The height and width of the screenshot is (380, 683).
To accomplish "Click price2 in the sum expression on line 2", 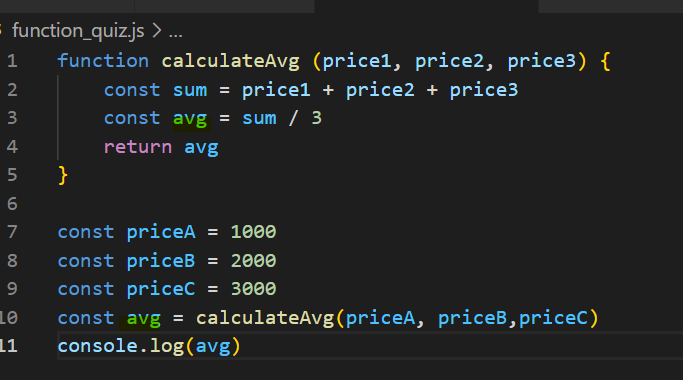I will (x=380, y=90).
